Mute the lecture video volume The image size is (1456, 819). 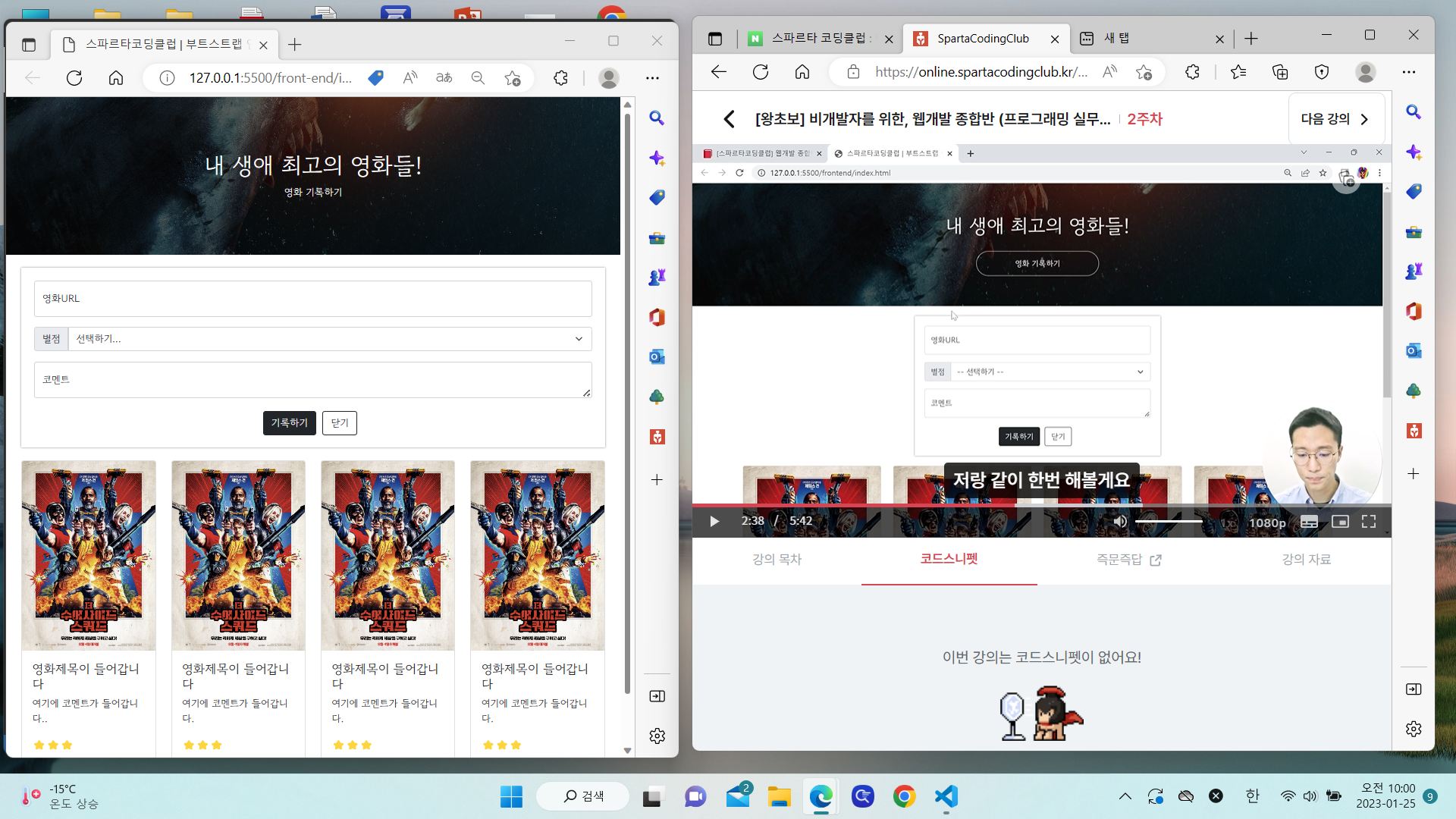coord(1120,522)
